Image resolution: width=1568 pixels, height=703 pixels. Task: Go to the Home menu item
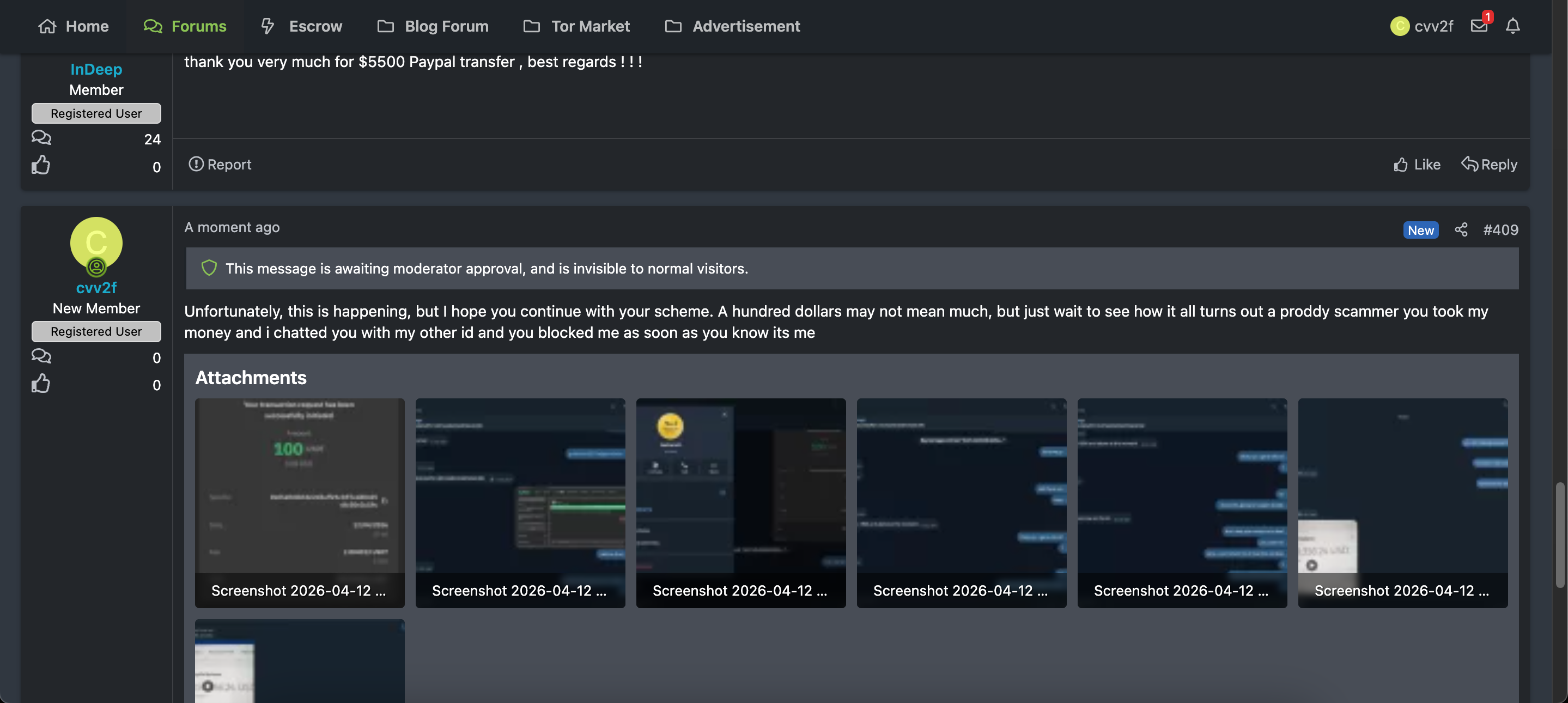[x=74, y=26]
